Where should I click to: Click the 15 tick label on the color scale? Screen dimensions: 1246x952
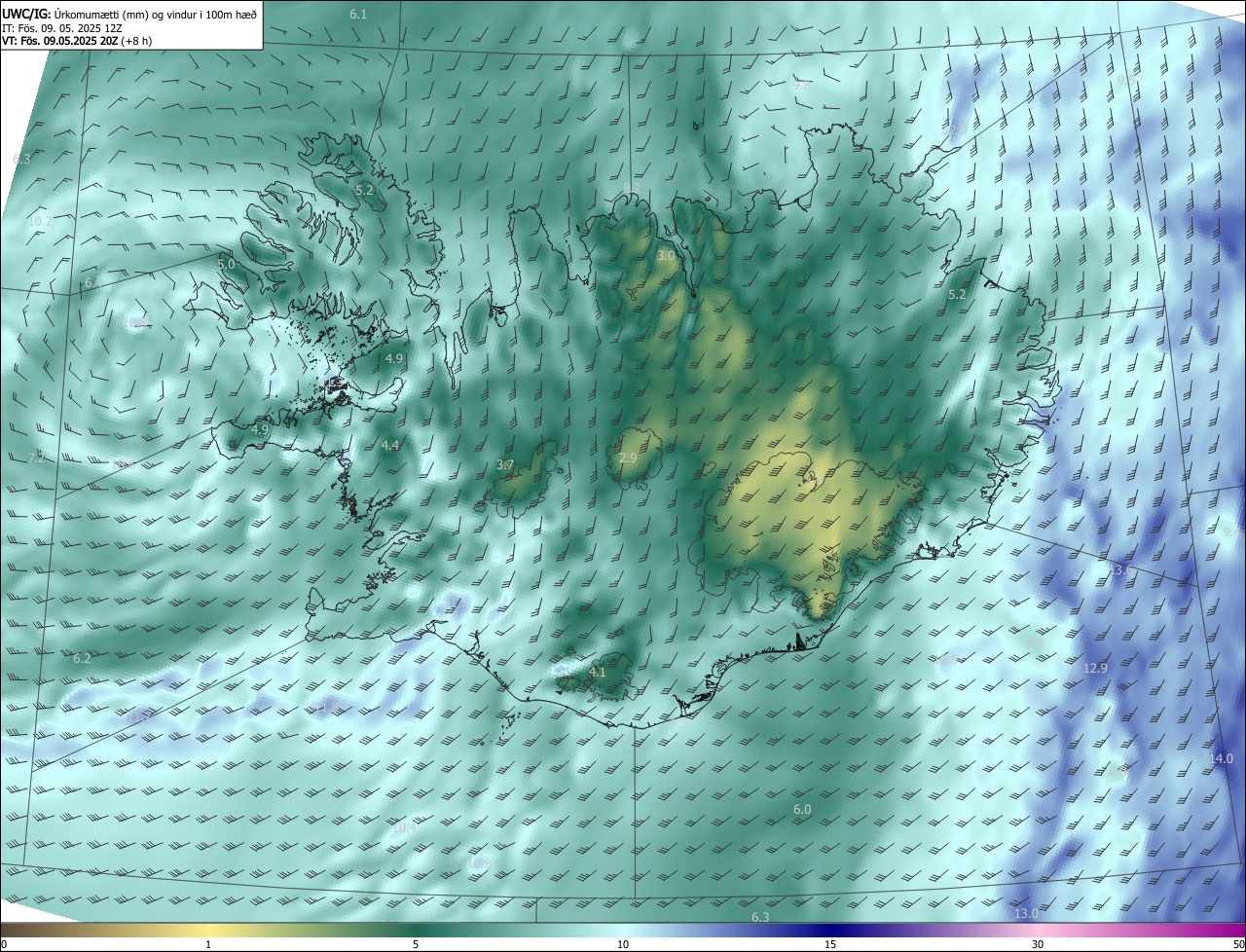[830, 944]
